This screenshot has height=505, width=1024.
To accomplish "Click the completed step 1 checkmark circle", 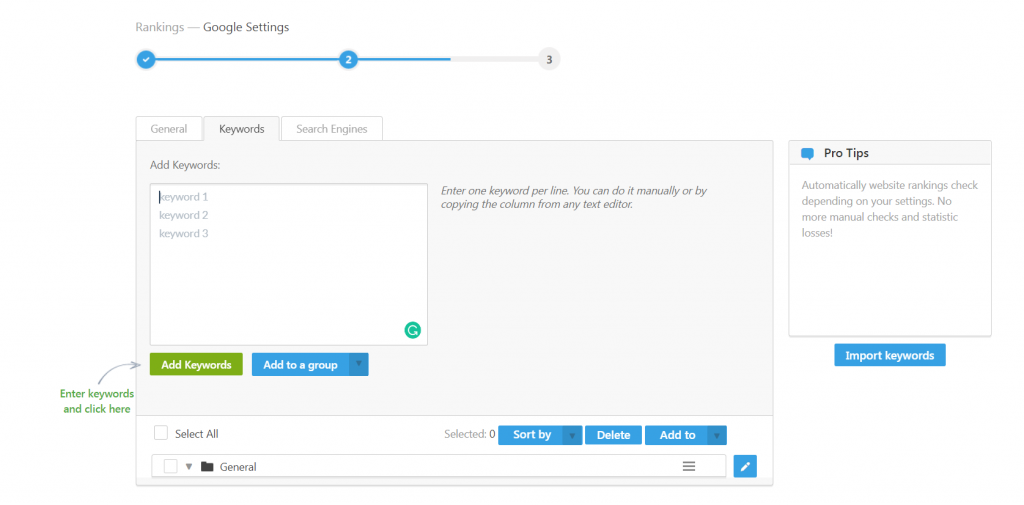I will [x=146, y=59].
